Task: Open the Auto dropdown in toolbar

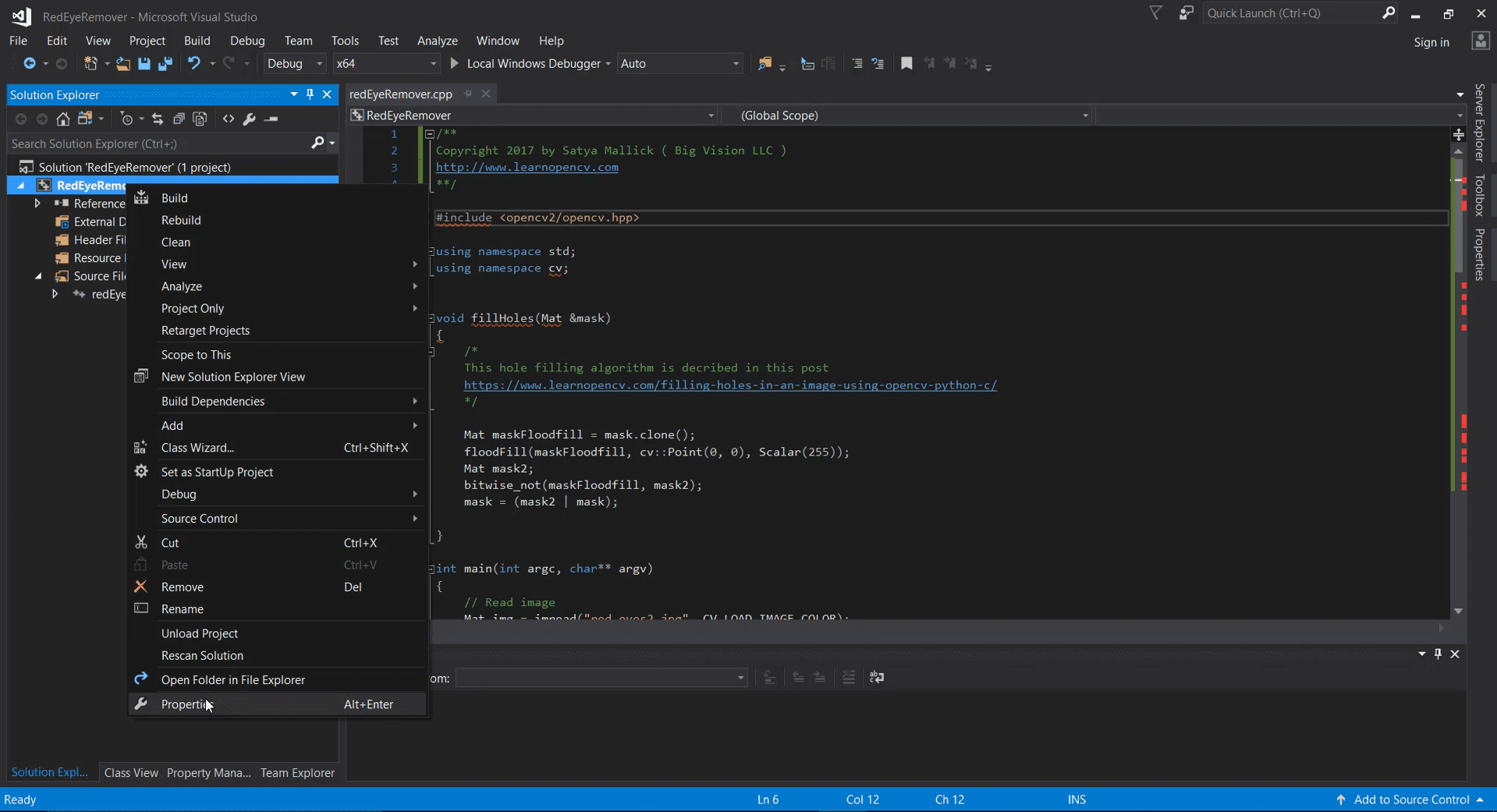Action: 679,63
